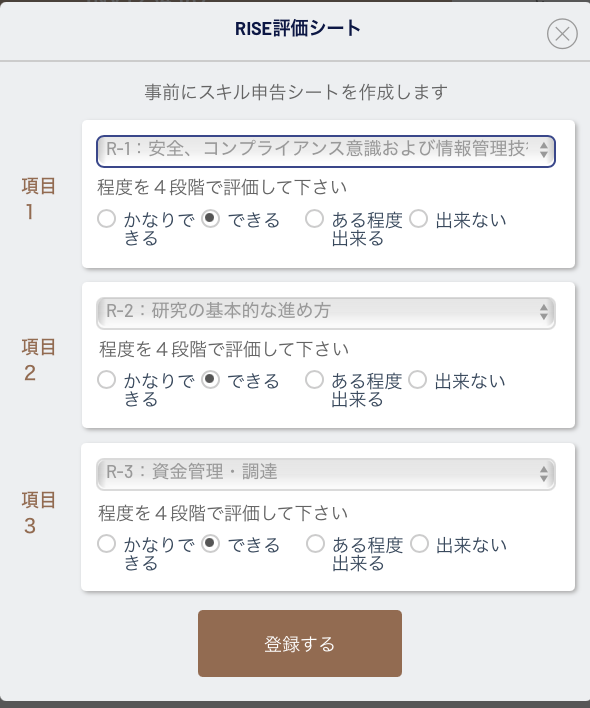This screenshot has height=708, width=590.
Task: Select かなりできる for 項目3
Action: tap(107, 544)
